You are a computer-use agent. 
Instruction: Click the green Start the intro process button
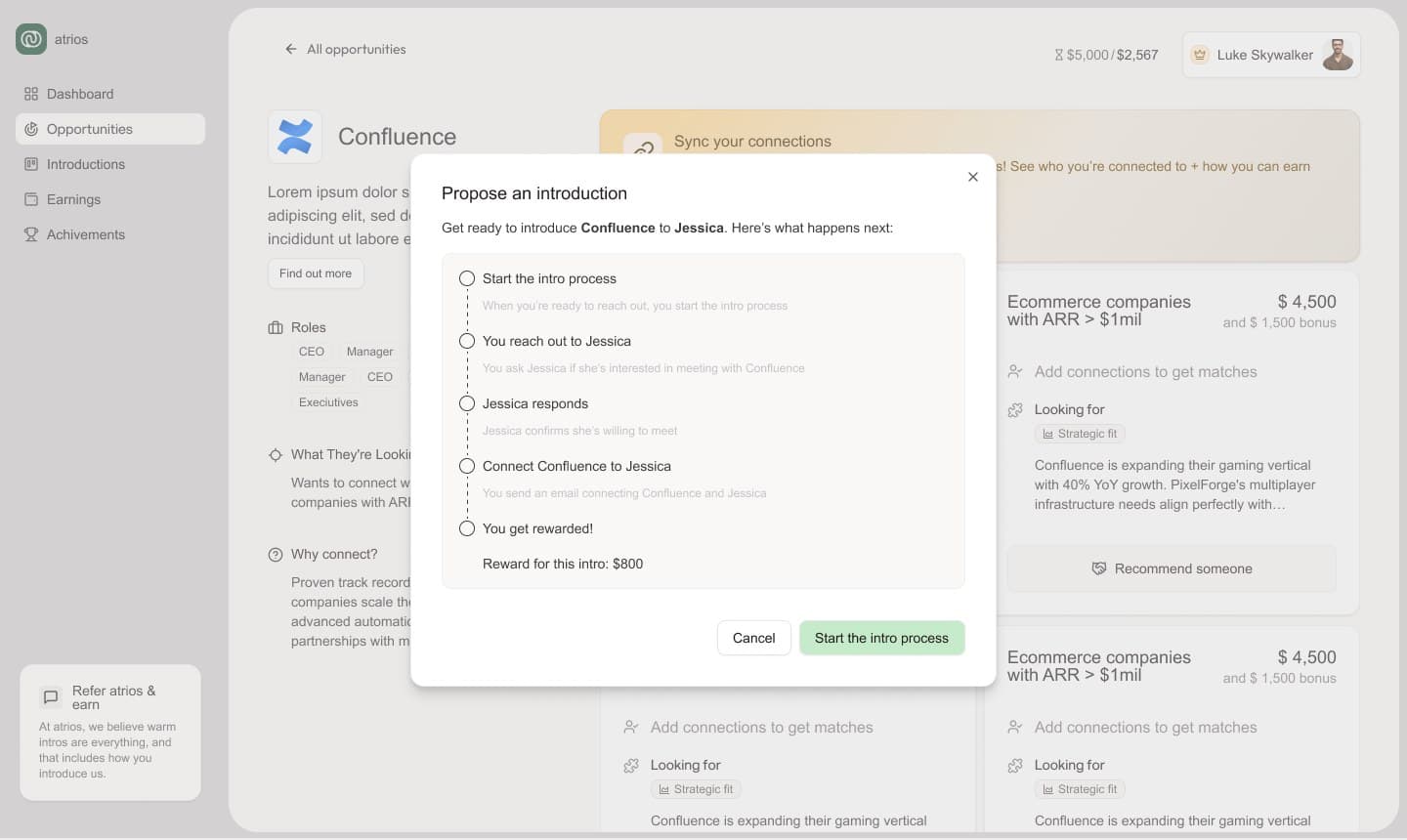(882, 638)
